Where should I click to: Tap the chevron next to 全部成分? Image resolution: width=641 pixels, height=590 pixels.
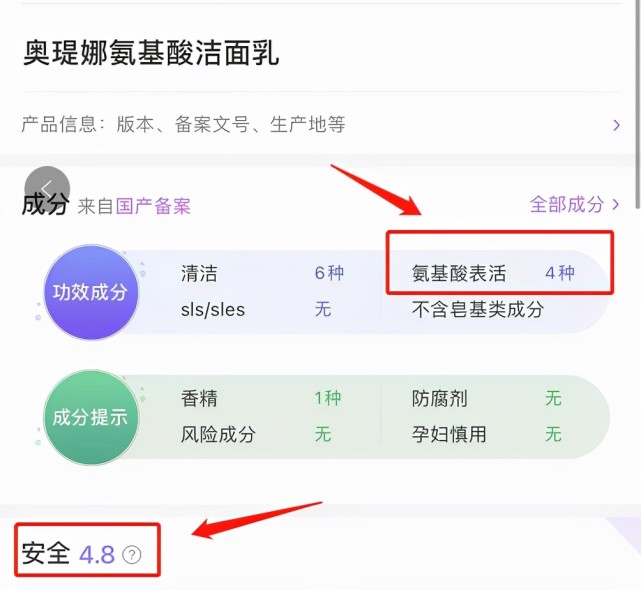click(616, 204)
